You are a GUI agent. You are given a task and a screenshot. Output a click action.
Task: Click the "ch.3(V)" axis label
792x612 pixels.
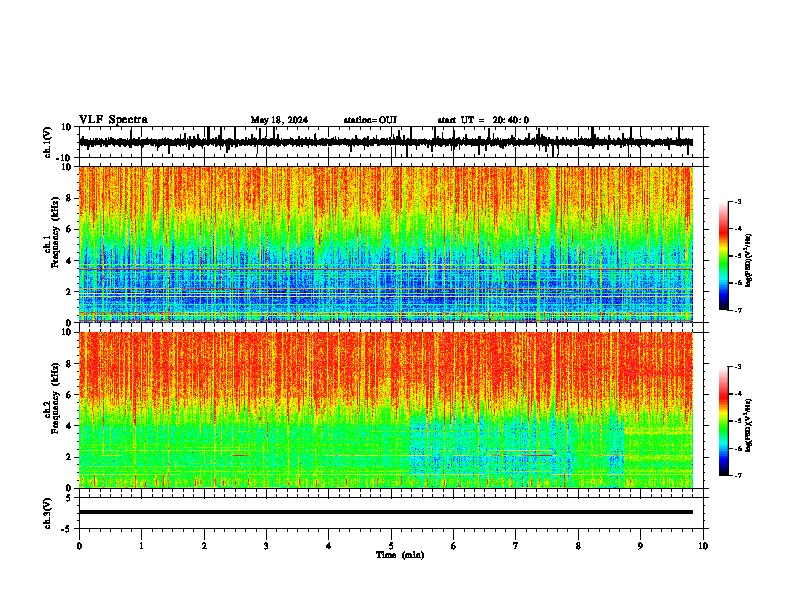click(x=48, y=513)
